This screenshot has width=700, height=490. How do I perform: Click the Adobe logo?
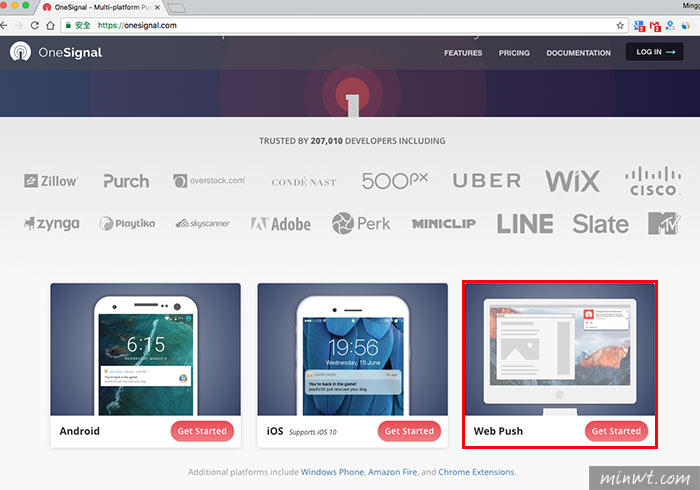point(281,224)
